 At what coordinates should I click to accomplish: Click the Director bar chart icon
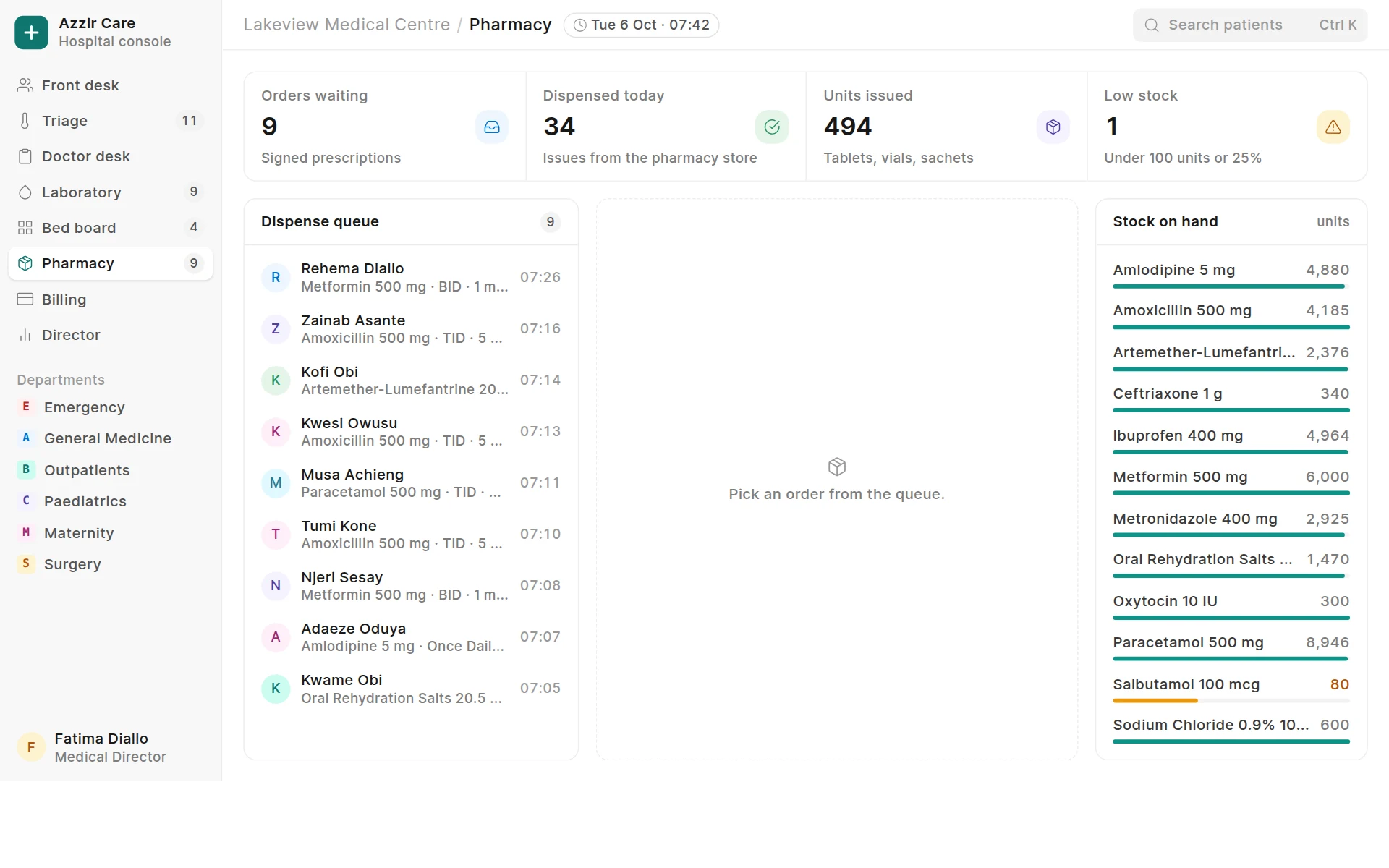25,335
